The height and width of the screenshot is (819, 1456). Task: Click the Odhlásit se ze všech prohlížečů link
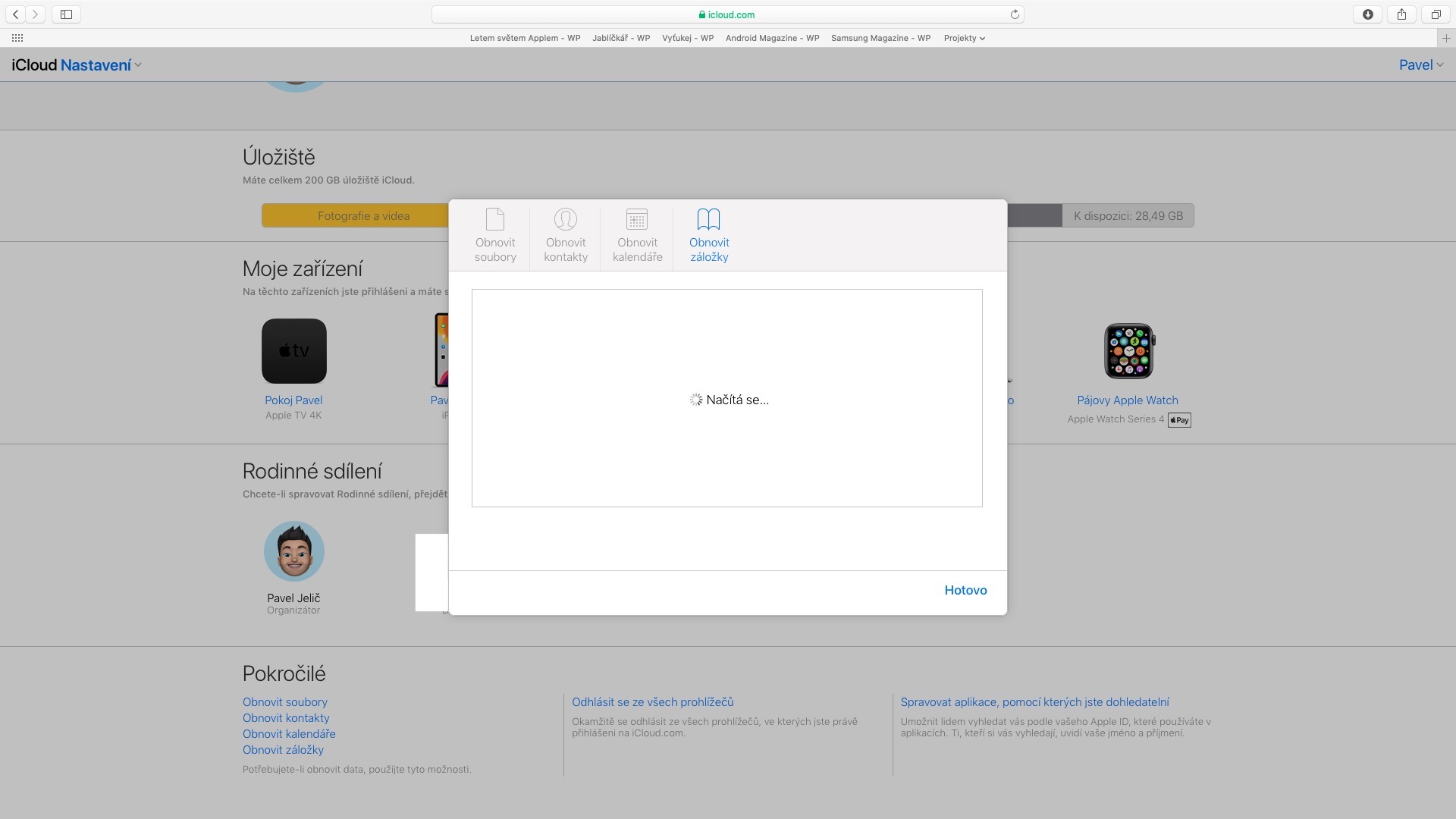coord(652,702)
